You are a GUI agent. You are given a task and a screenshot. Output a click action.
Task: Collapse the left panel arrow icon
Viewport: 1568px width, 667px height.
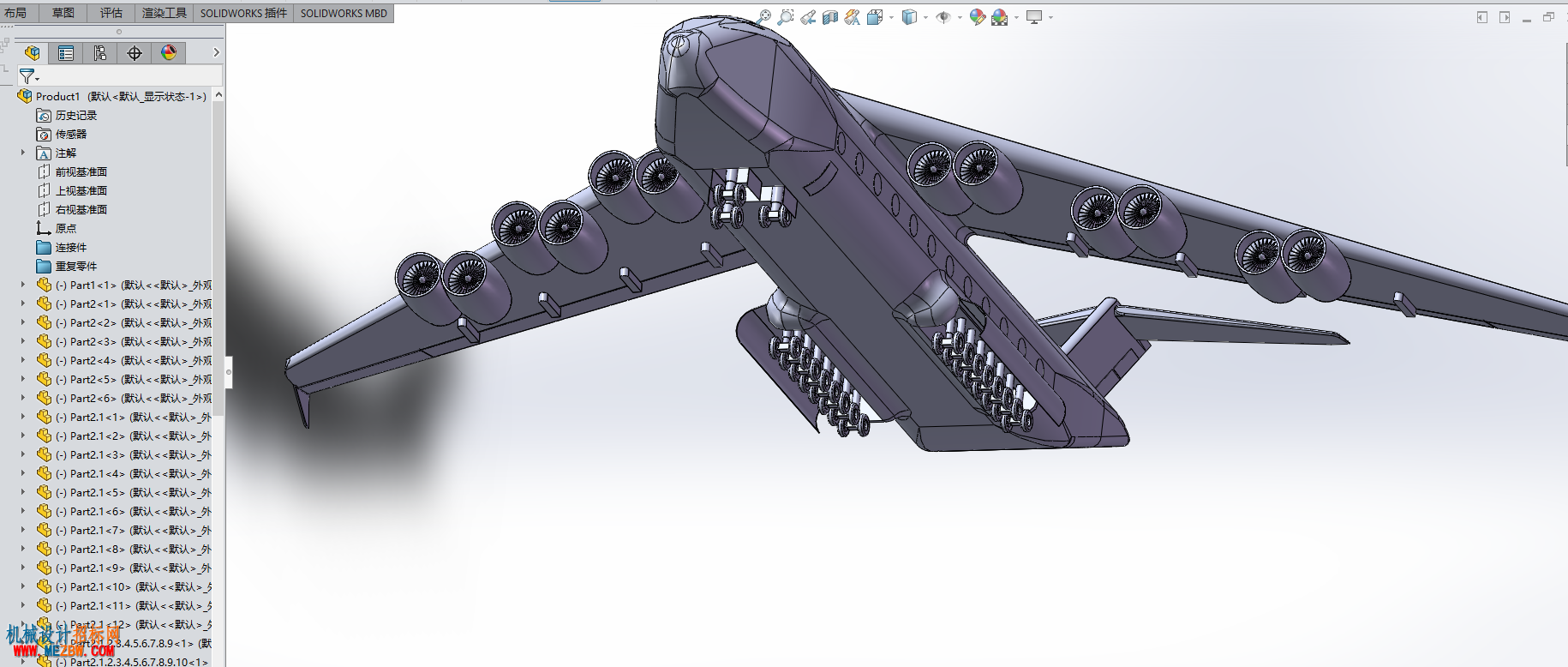click(1481, 17)
